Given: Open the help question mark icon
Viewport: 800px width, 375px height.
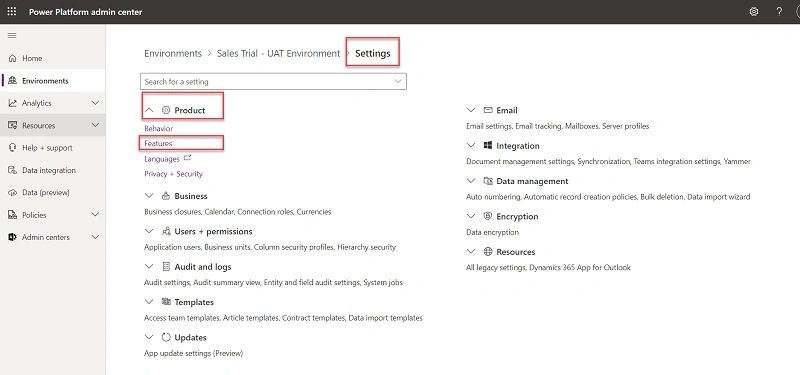Looking at the screenshot, I should (779, 12).
